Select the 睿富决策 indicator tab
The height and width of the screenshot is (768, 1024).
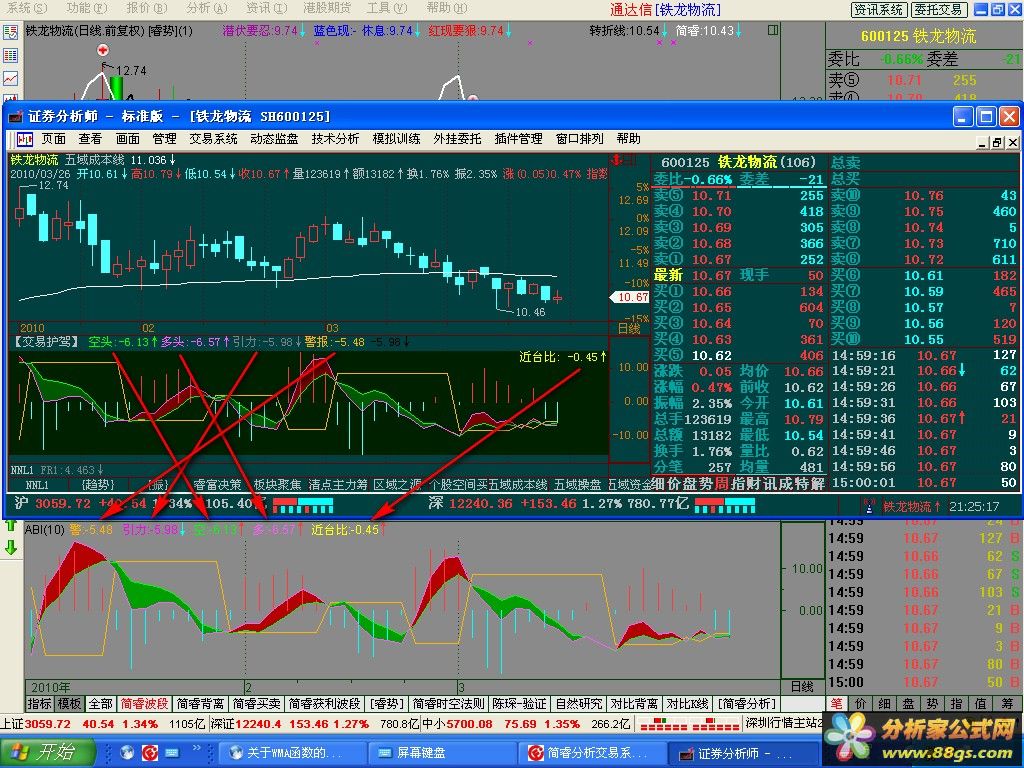click(x=217, y=485)
